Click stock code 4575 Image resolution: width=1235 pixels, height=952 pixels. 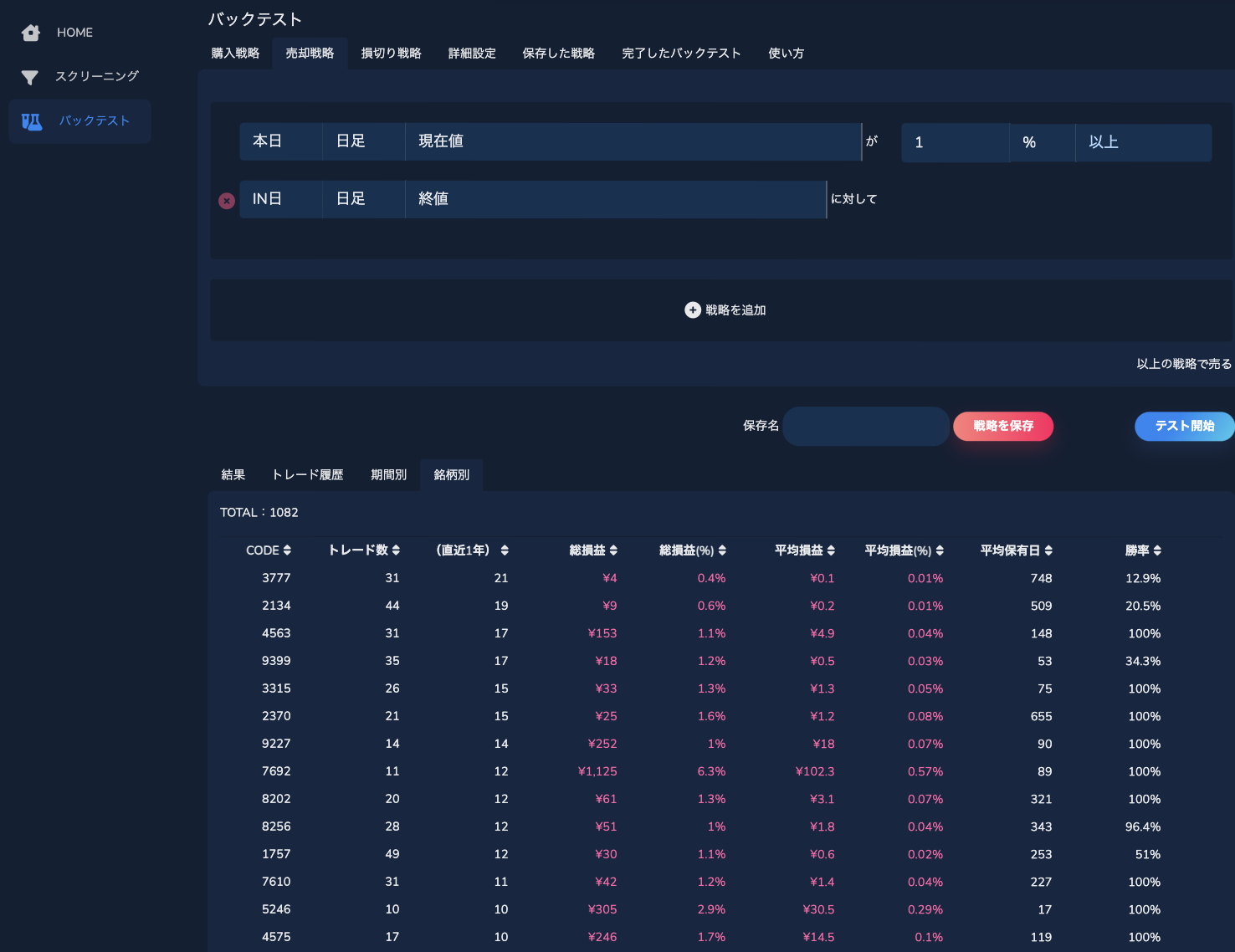[x=276, y=937]
